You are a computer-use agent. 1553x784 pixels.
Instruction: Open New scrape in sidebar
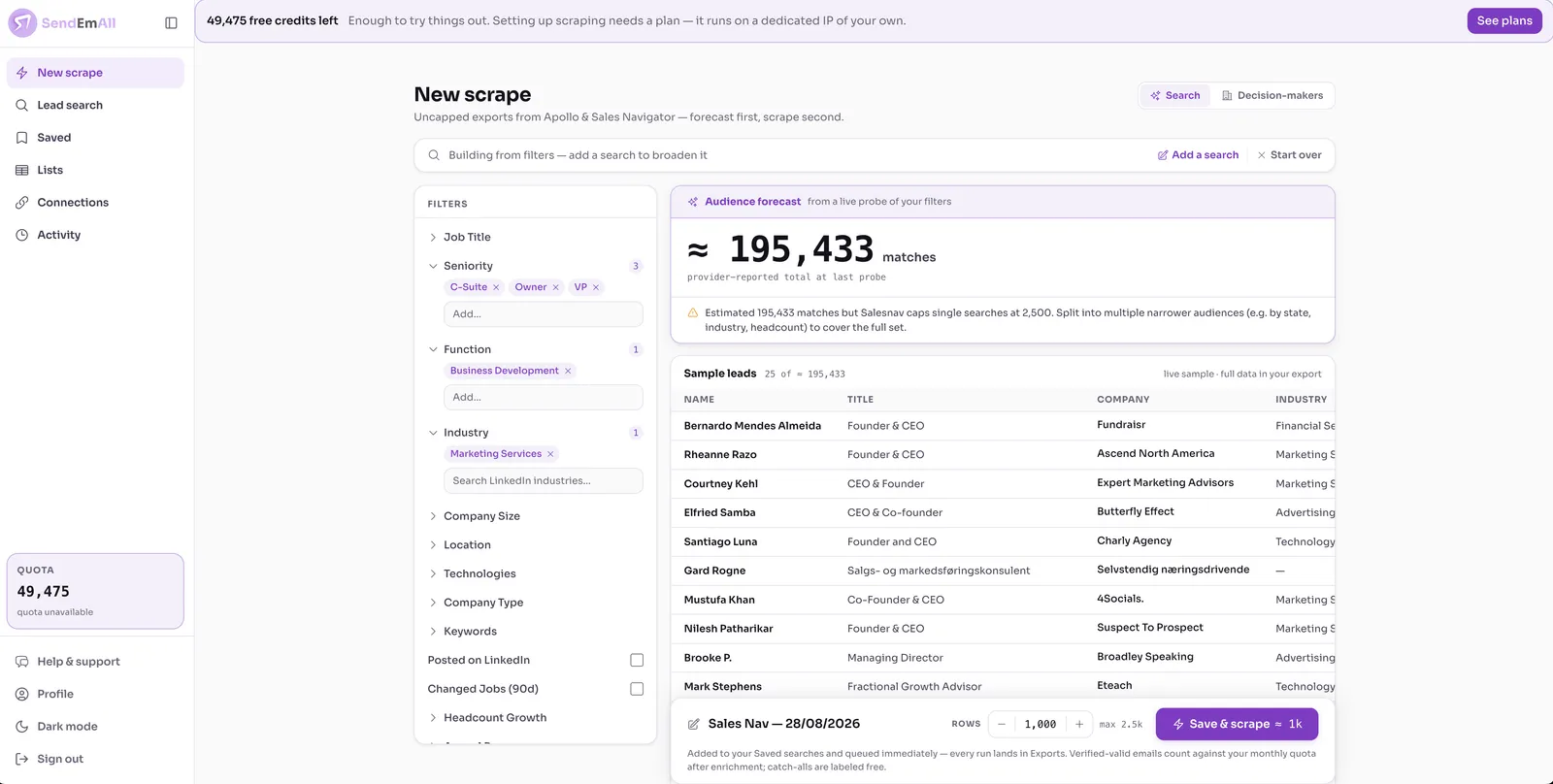point(95,73)
